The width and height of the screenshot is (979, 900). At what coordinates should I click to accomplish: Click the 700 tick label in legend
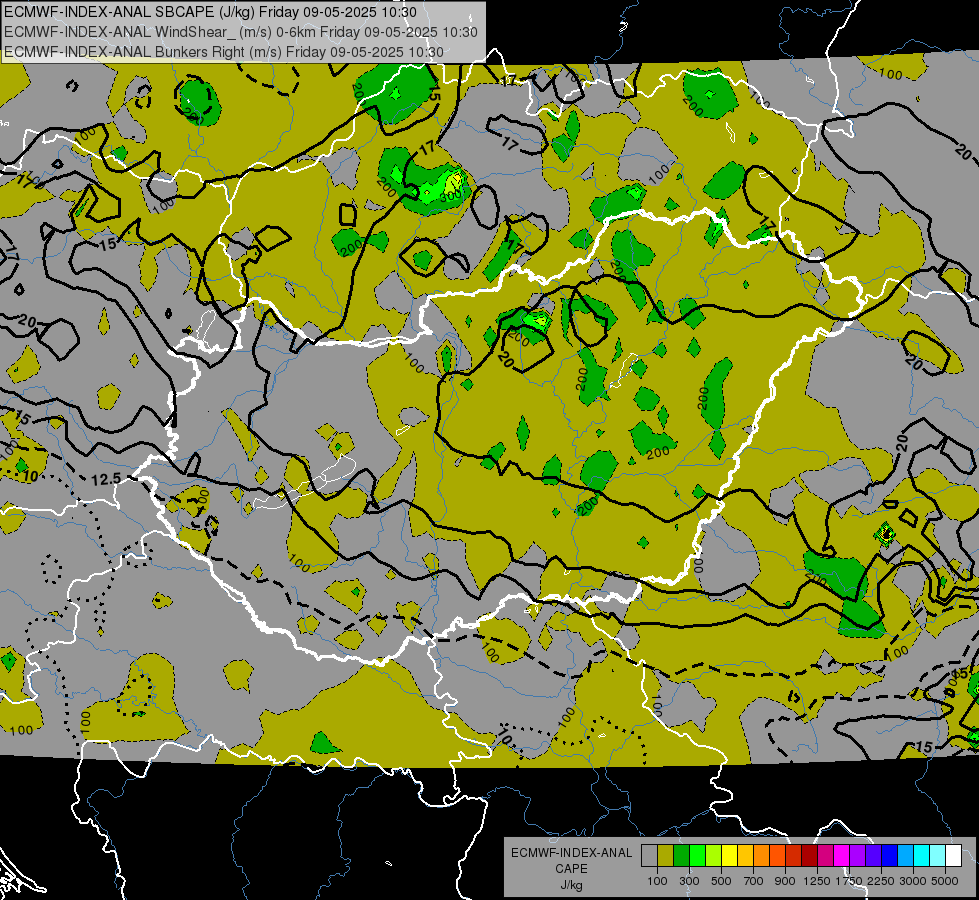[x=754, y=881]
